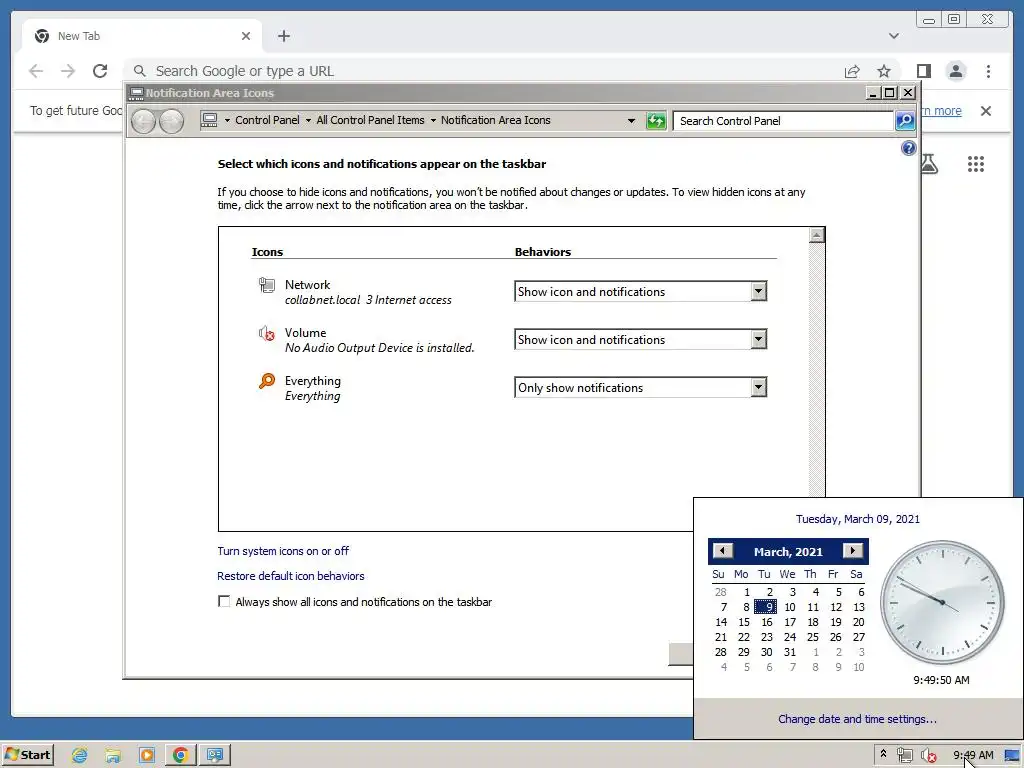Image resolution: width=1024 pixels, height=768 pixels.
Task: Click Show desktop tray button
Action: 1012,756
